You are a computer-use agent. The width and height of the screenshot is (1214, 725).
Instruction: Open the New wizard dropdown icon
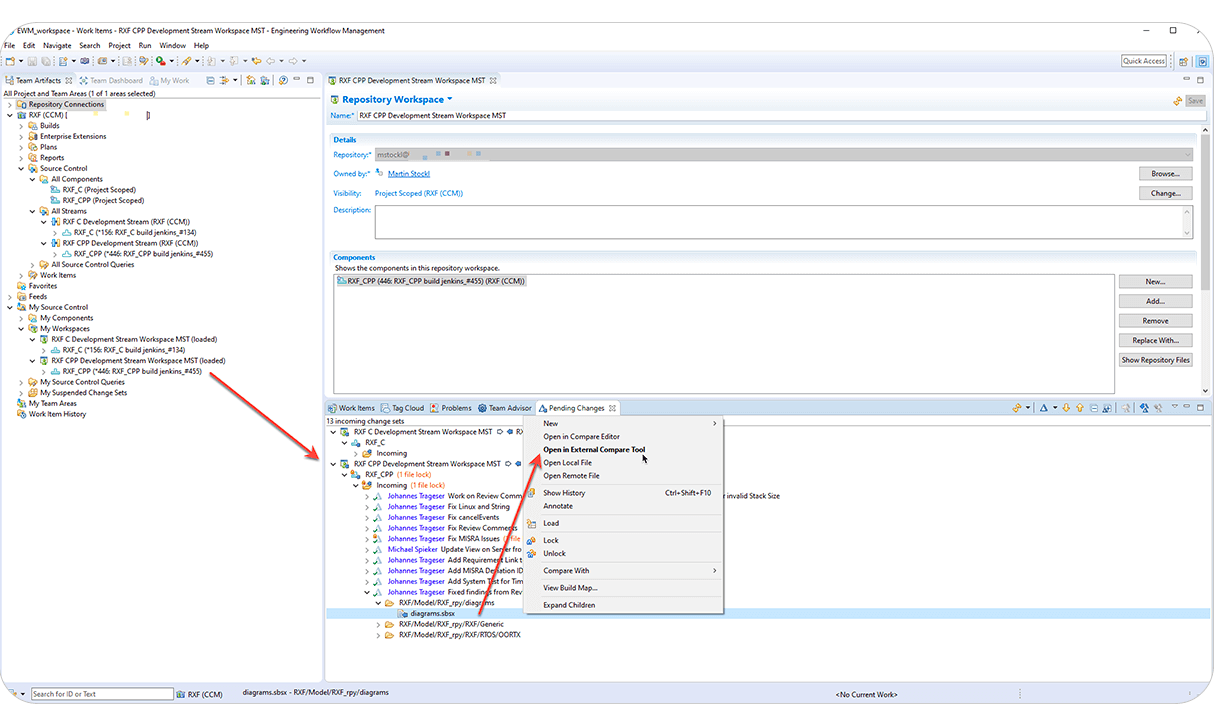click(x=20, y=61)
